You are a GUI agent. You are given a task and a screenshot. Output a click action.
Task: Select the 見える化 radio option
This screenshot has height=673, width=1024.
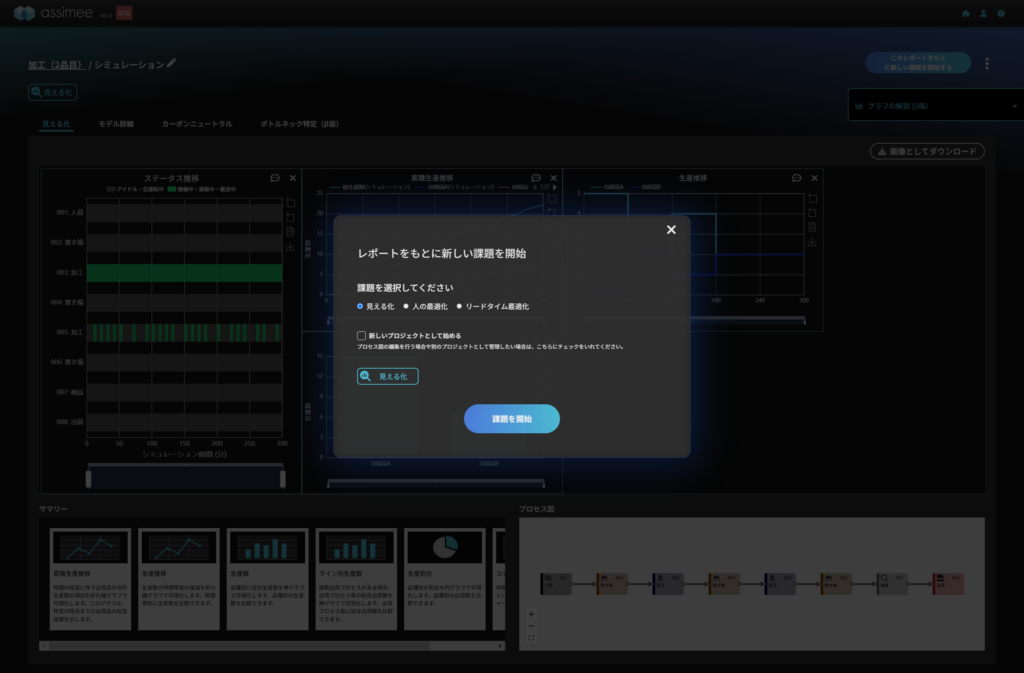pyautogui.click(x=360, y=306)
